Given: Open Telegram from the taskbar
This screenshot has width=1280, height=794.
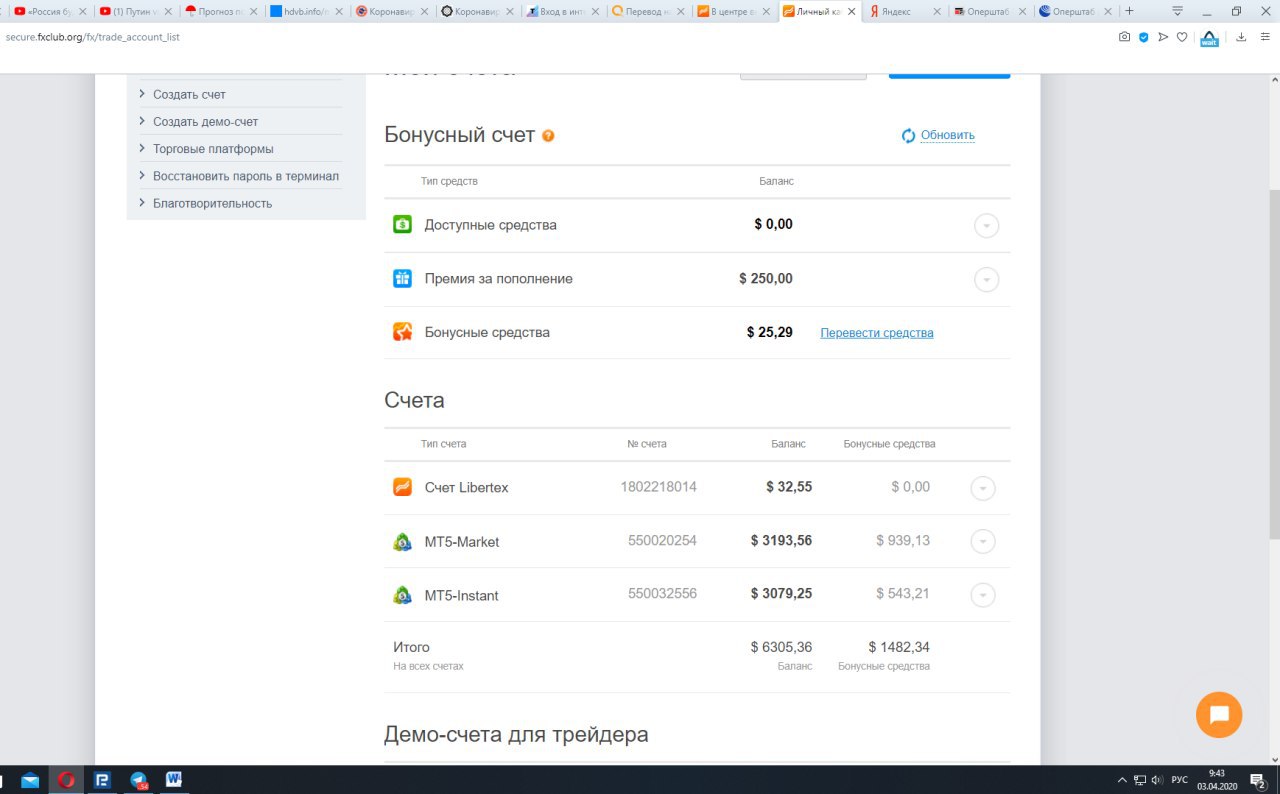Looking at the screenshot, I should point(138,780).
